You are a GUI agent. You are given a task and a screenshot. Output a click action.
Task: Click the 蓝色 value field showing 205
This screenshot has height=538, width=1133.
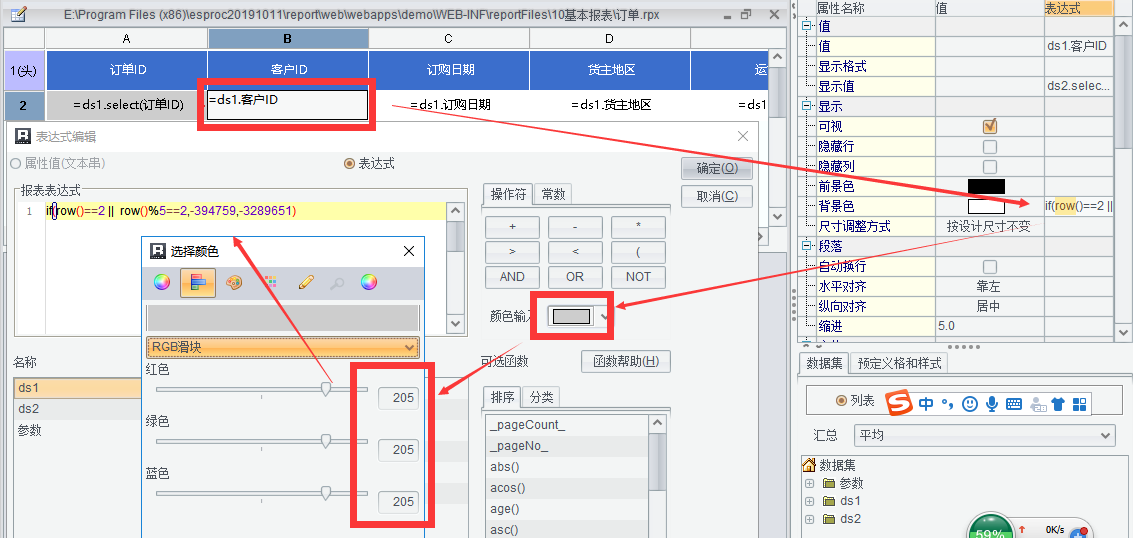click(x=399, y=501)
